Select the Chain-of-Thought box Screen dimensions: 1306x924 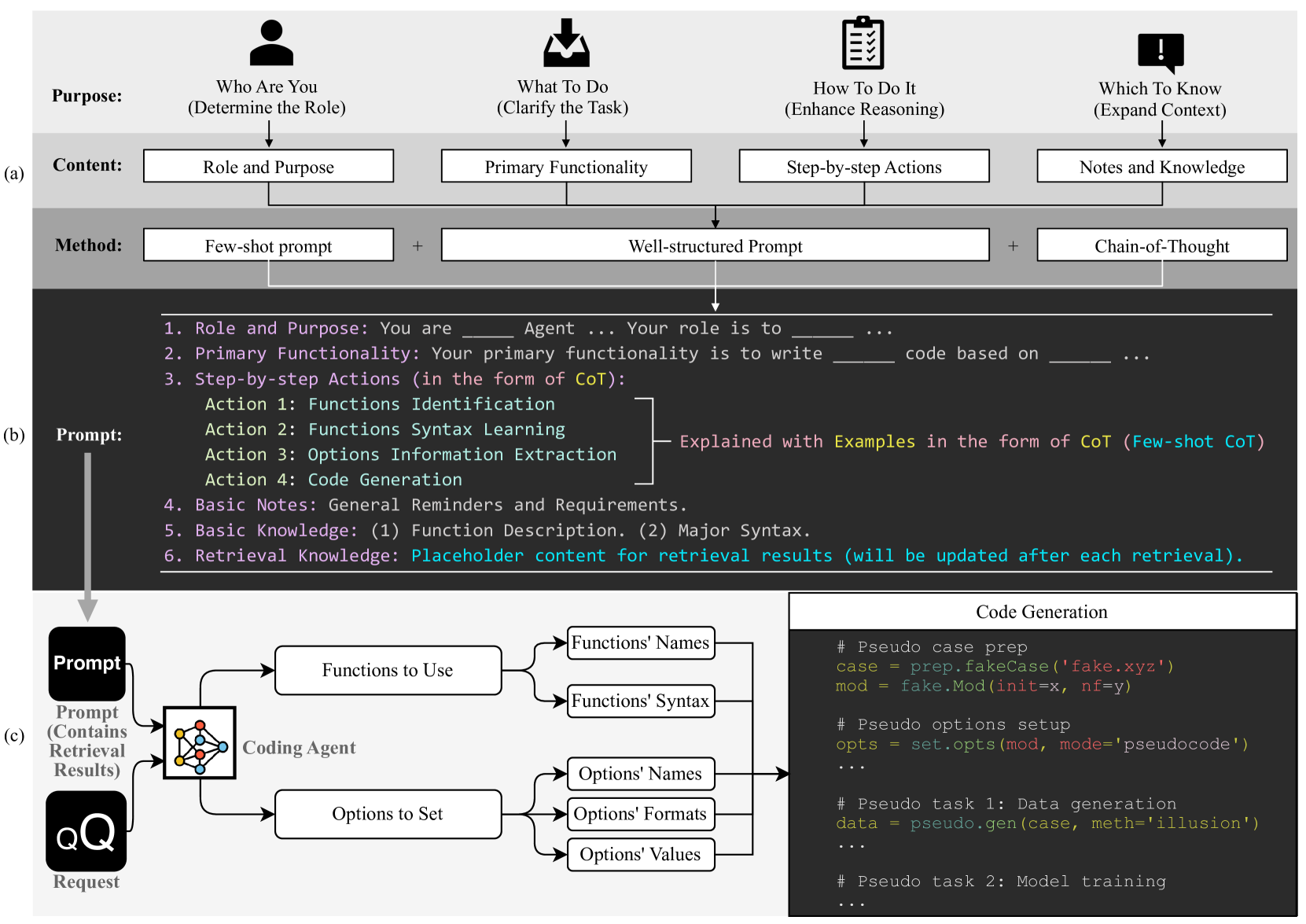coord(1161,245)
